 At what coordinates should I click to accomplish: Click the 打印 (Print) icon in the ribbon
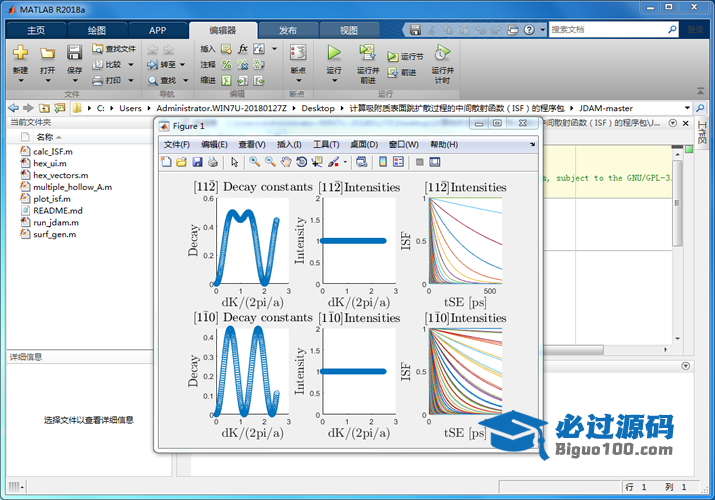coord(98,81)
